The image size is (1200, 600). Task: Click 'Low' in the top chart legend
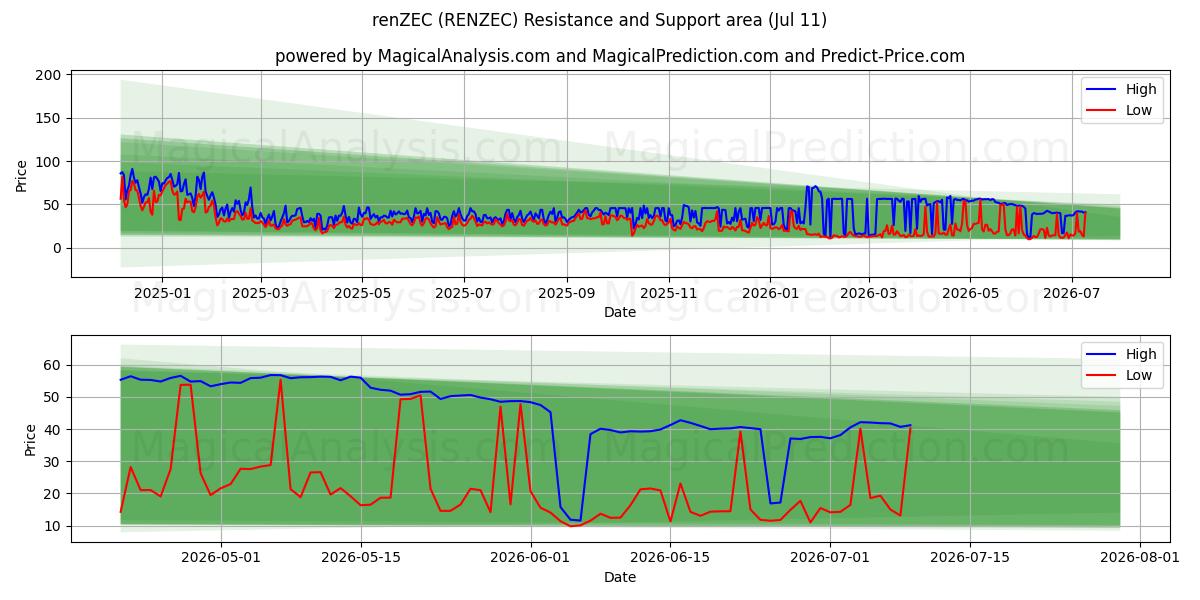pyautogui.click(x=1139, y=110)
